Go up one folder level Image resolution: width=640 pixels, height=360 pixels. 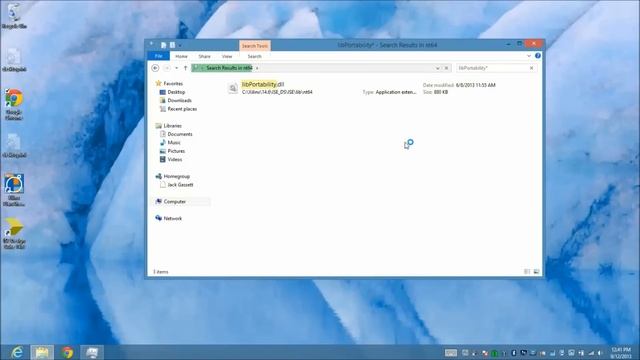pos(185,68)
